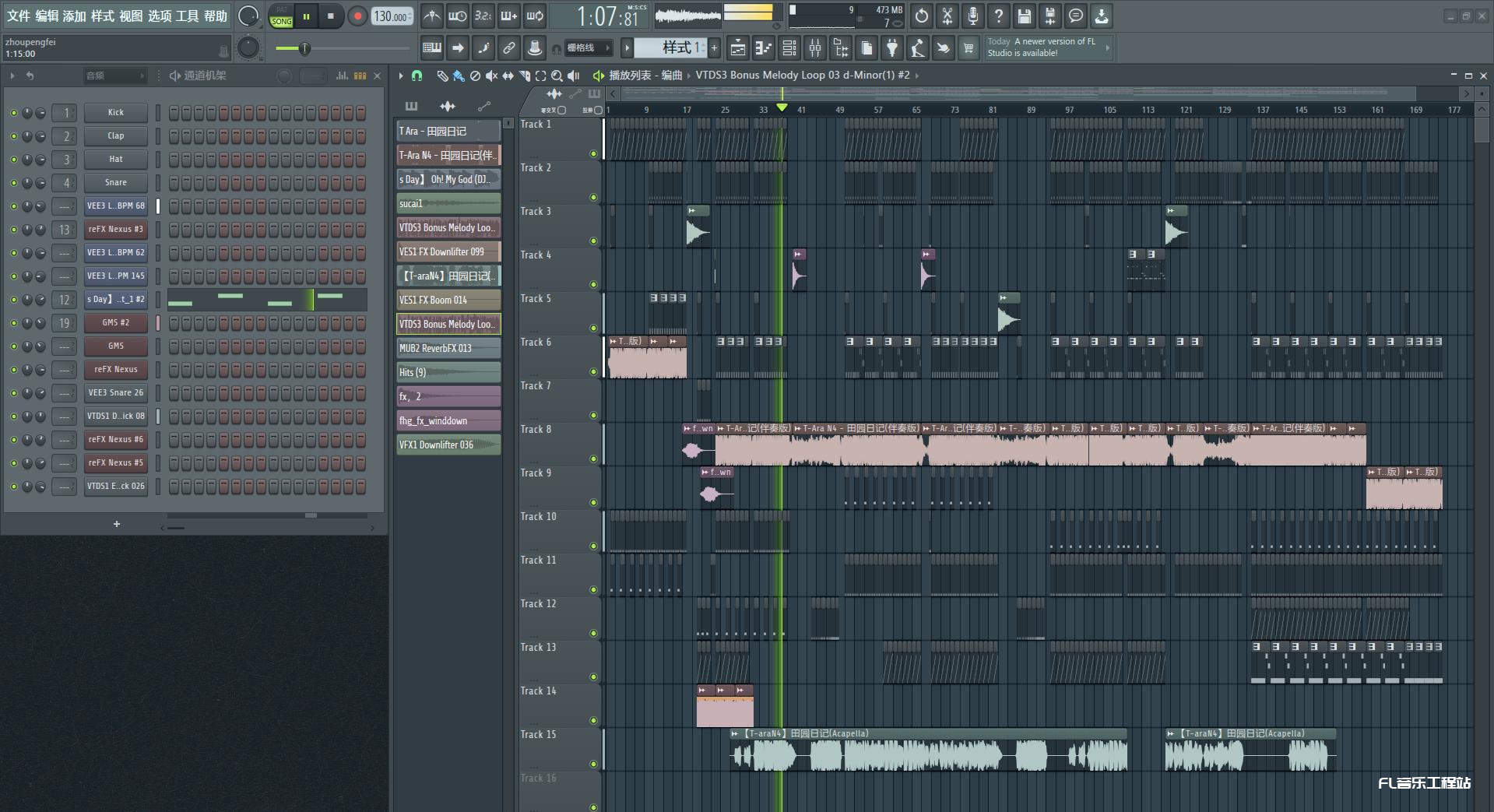Mute Track 1 in the playlist

click(593, 154)
